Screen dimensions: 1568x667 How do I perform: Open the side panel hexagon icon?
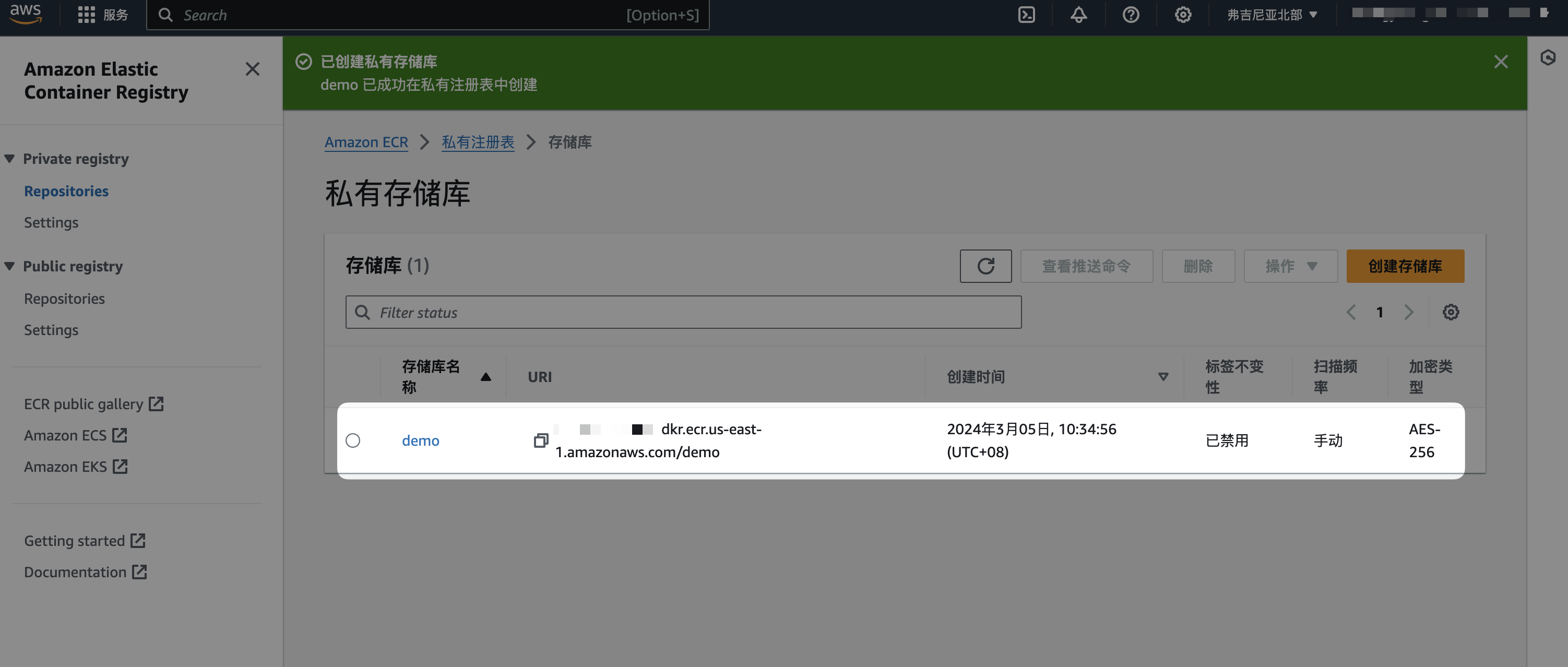(x=1548, y=58)
